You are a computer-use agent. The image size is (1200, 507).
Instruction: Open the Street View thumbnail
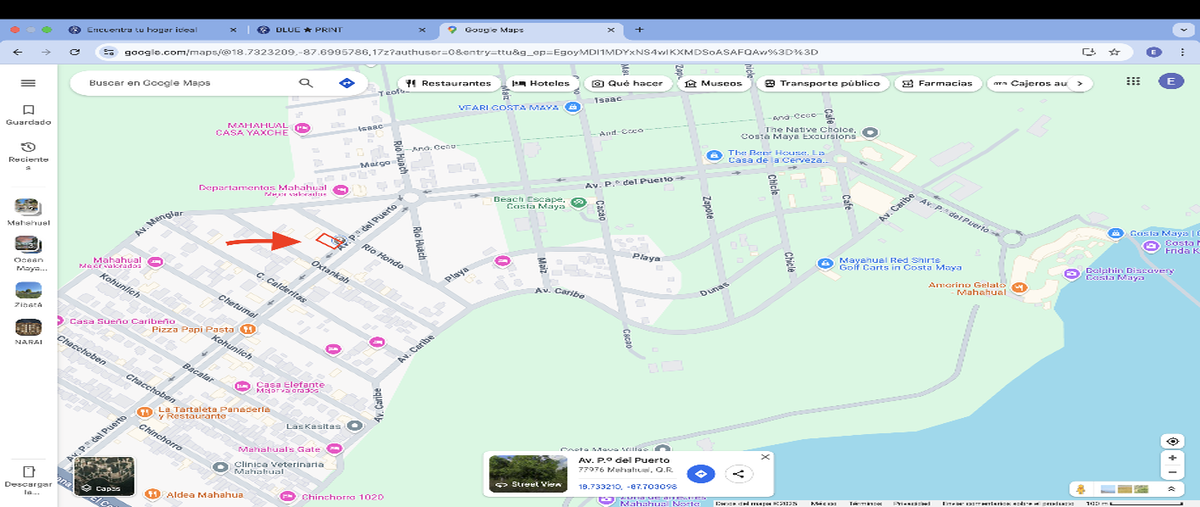[529, 474]
